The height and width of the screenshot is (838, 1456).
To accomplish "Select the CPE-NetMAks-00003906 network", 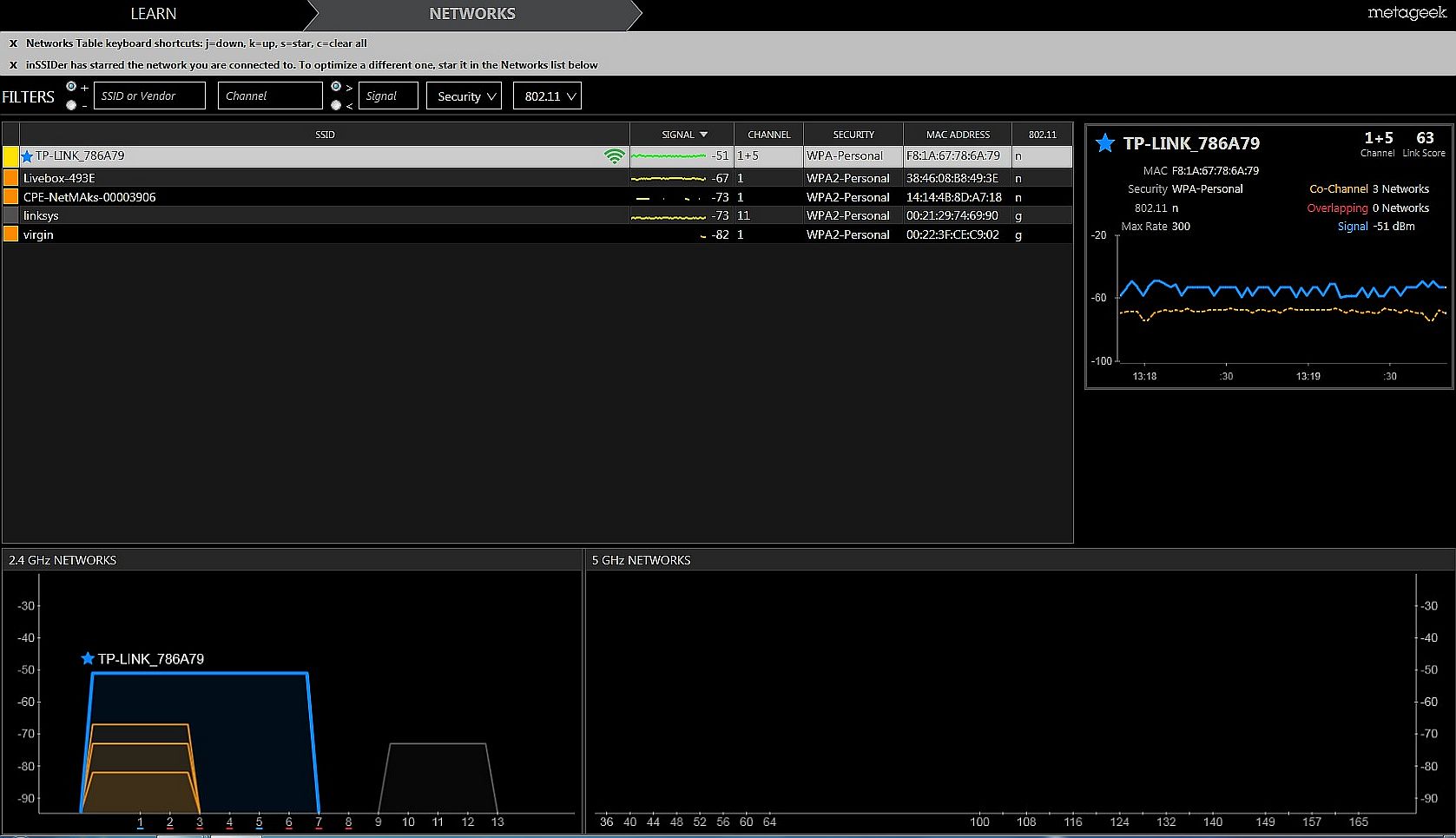I will tap(538, 197).
